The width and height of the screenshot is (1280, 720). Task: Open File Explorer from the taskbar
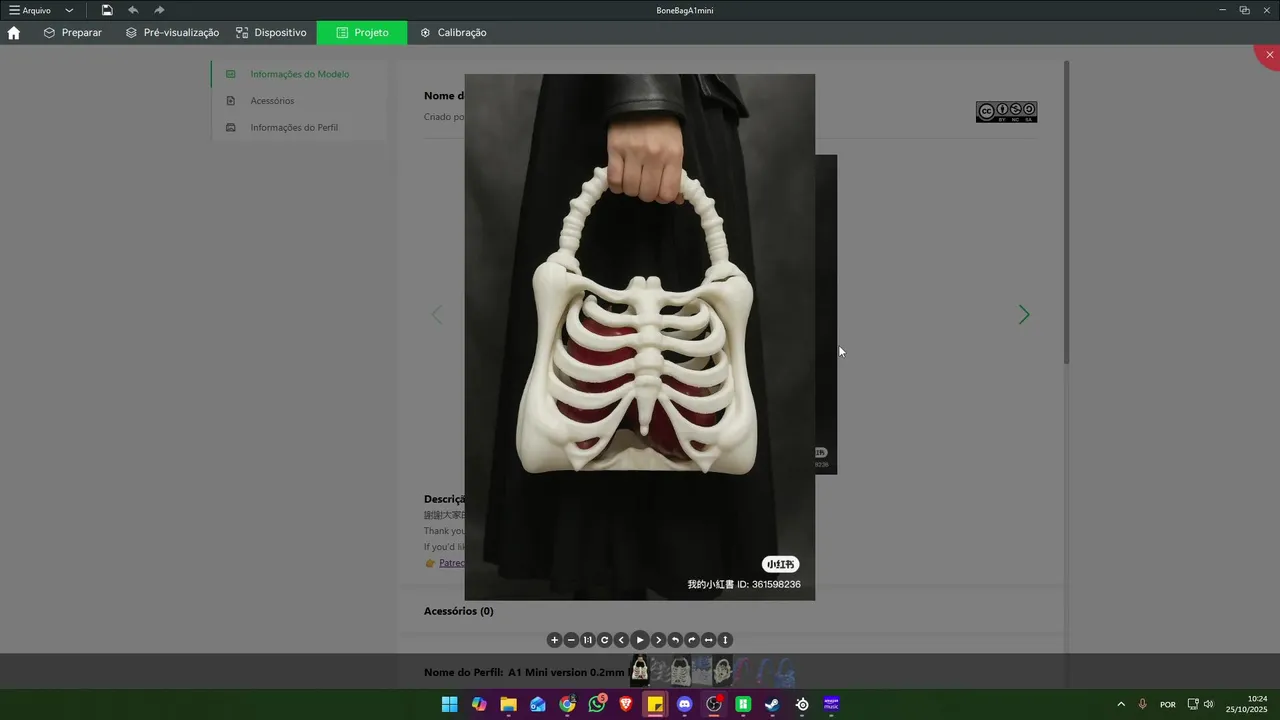click(508, 704)
